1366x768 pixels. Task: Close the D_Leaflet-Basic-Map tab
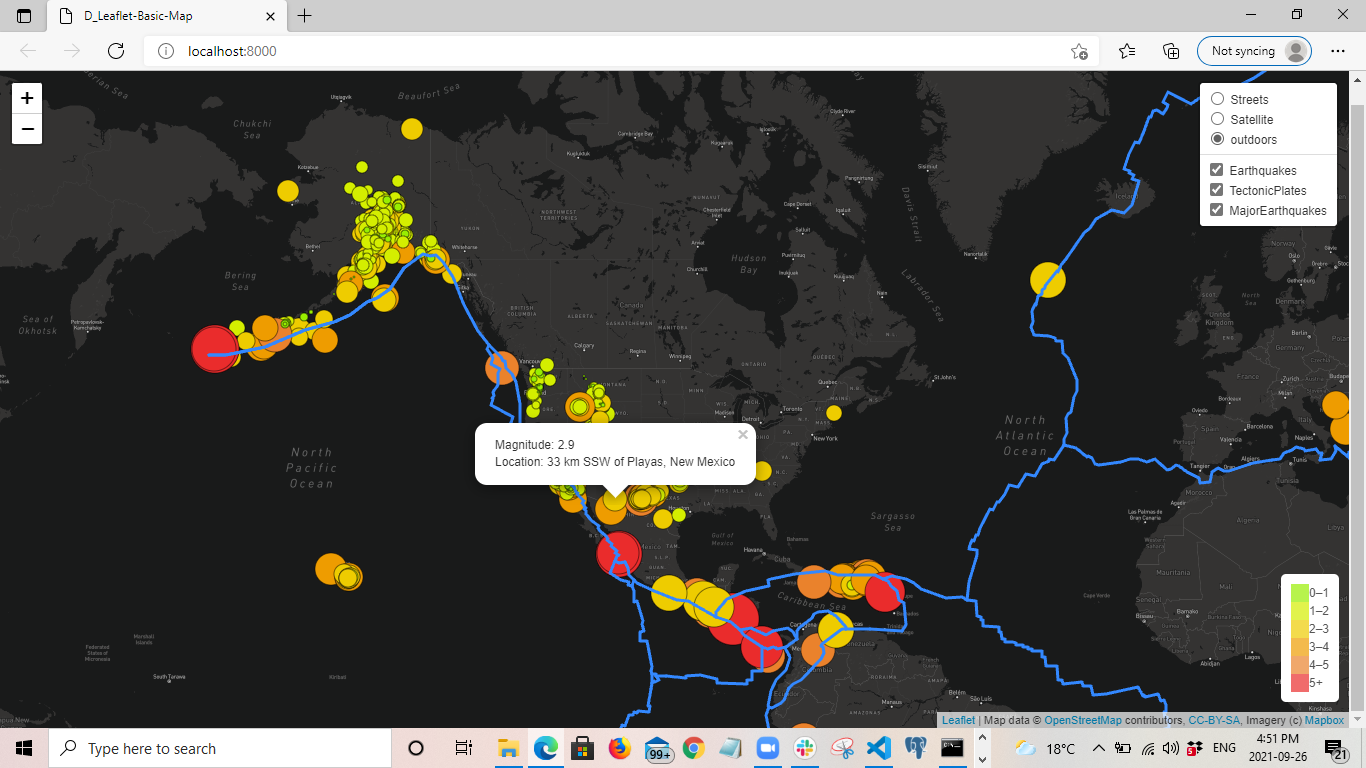271,16
